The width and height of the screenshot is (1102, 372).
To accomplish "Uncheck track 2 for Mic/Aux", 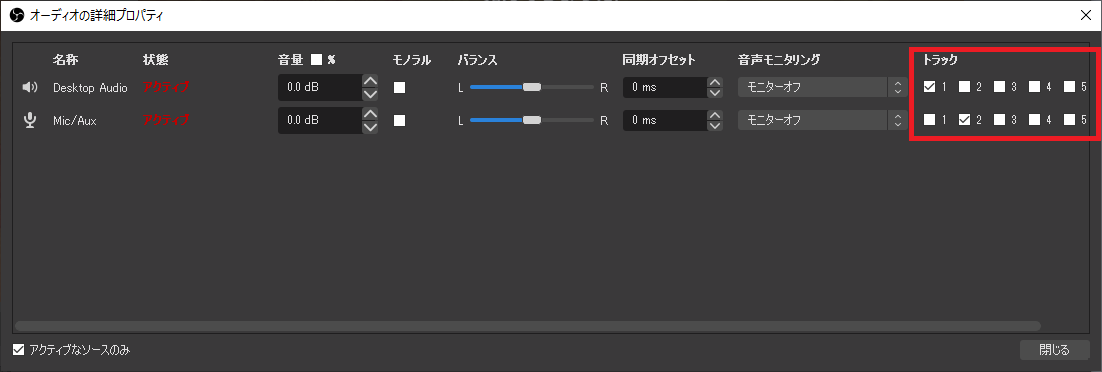I will [964, 120].
